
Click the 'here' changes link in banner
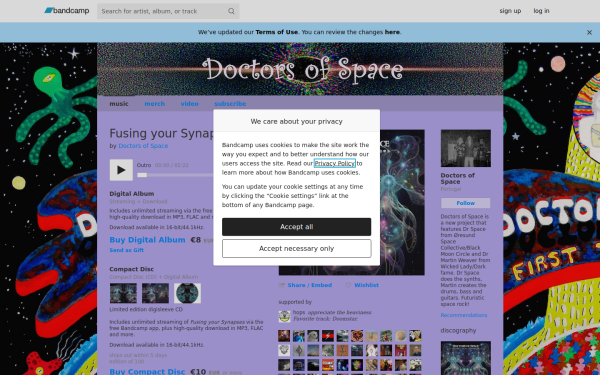392,32
